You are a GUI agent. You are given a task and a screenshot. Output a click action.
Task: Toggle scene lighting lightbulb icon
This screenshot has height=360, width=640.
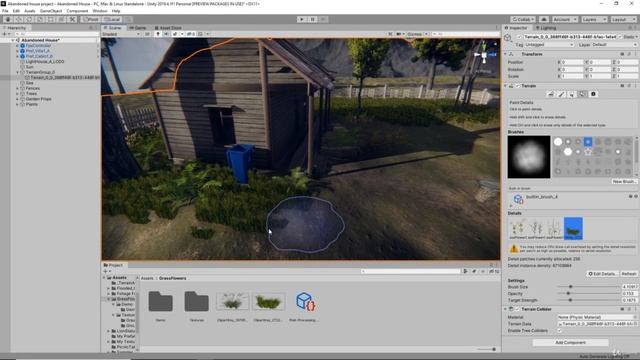[x=158, y=34]
